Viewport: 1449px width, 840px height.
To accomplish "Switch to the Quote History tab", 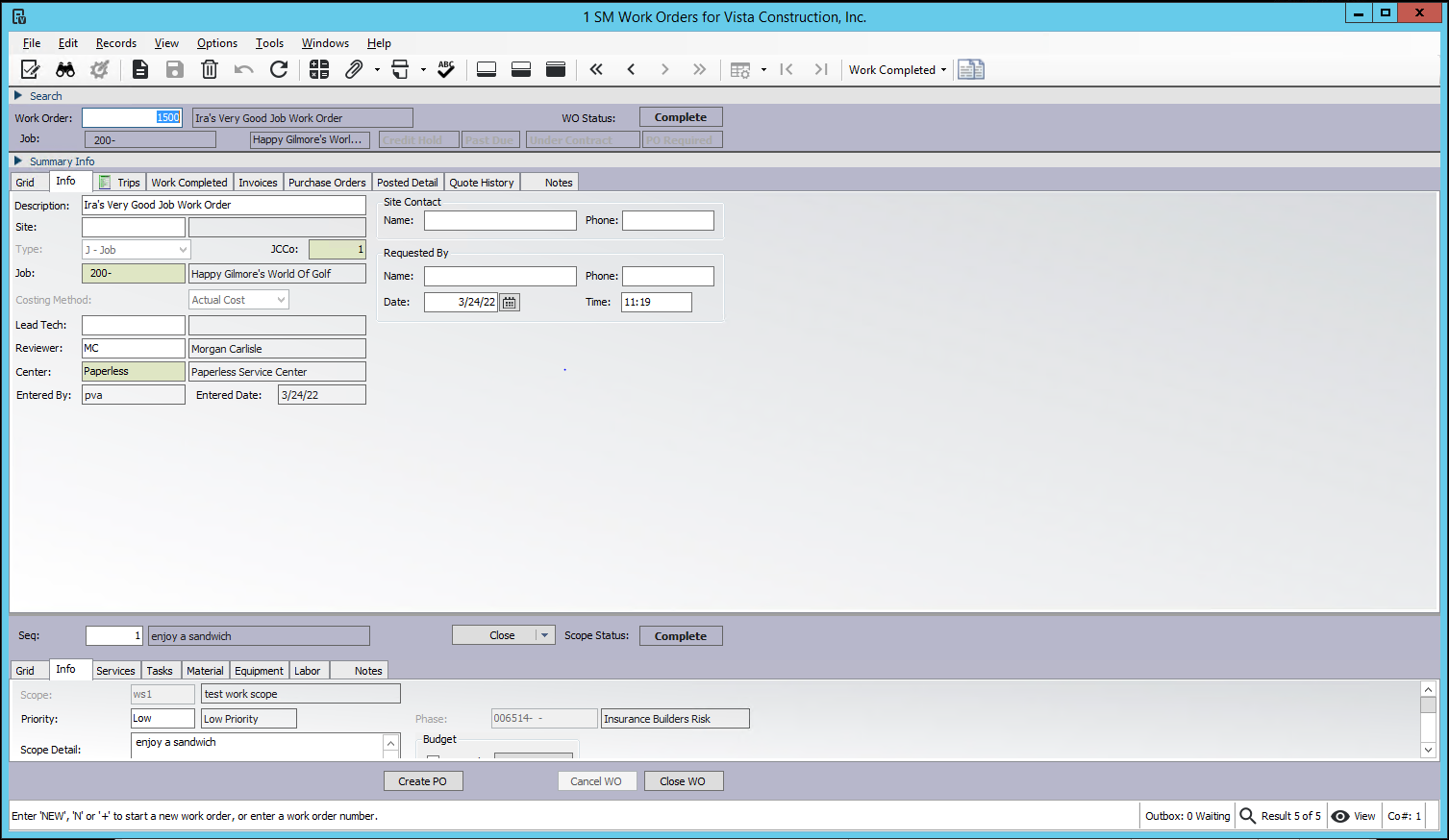I will tap(482, 183).
